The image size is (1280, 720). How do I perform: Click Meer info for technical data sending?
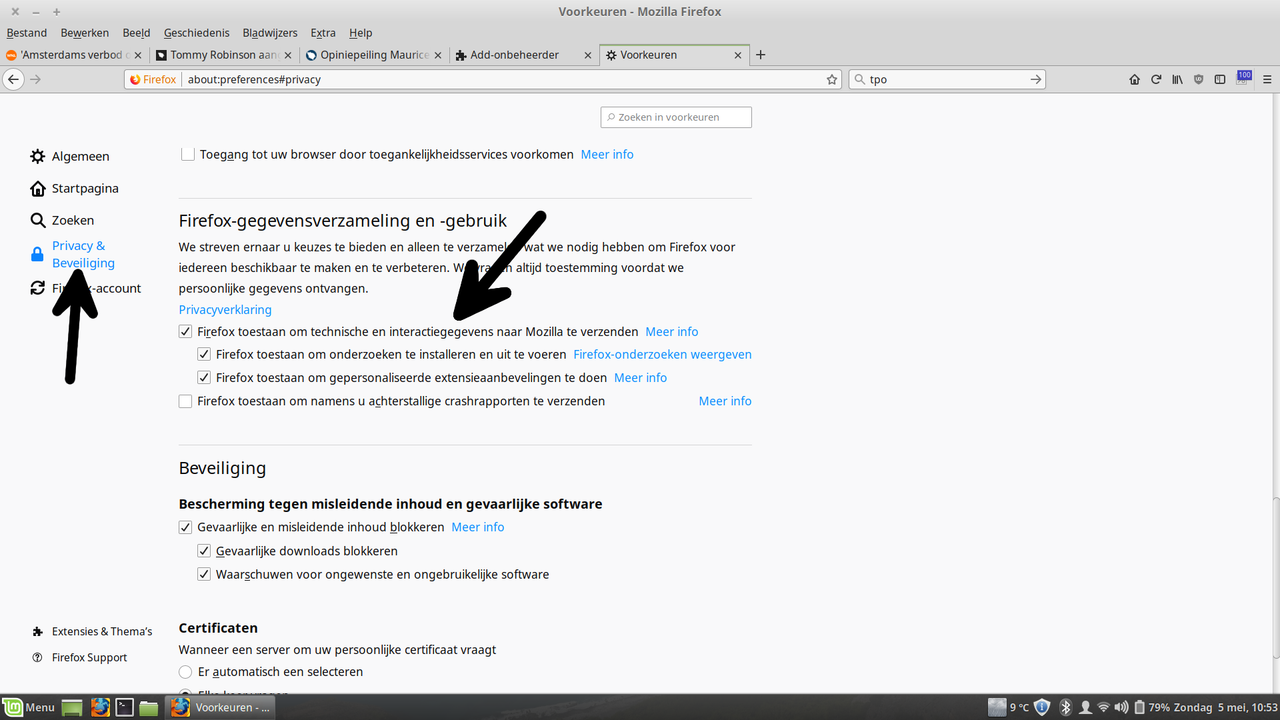tap(672, 331)
